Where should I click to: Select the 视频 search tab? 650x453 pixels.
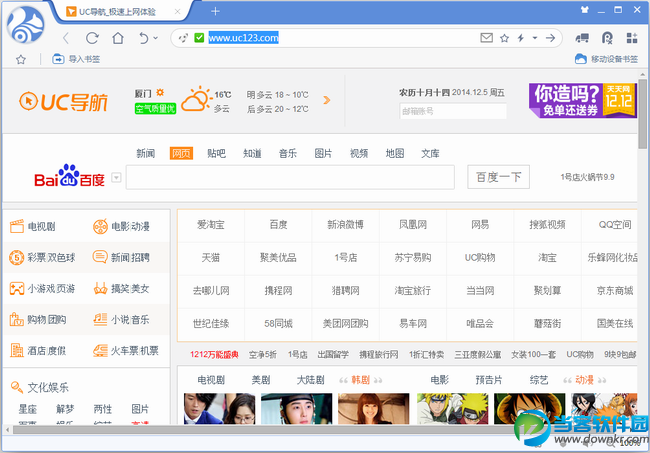pyautogui.click(x=359, y=153)
